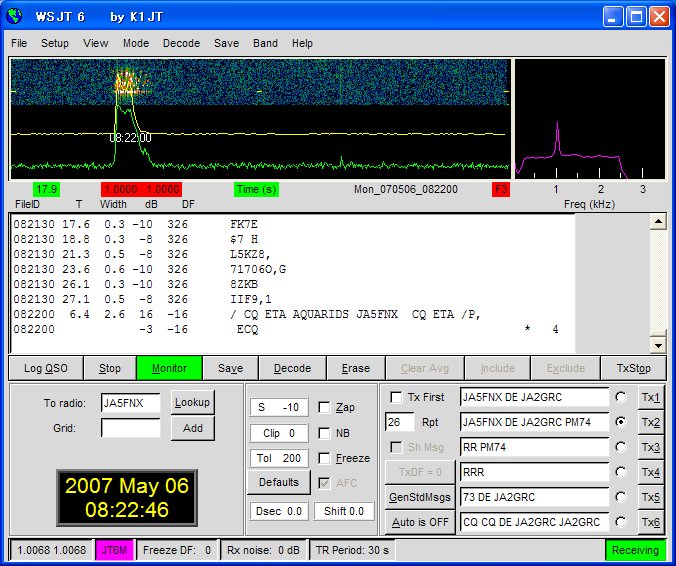Click the To radio callsign field
The height and width of the screenshot is (566, 676).
pyautogui.click(x=131, y=403)
